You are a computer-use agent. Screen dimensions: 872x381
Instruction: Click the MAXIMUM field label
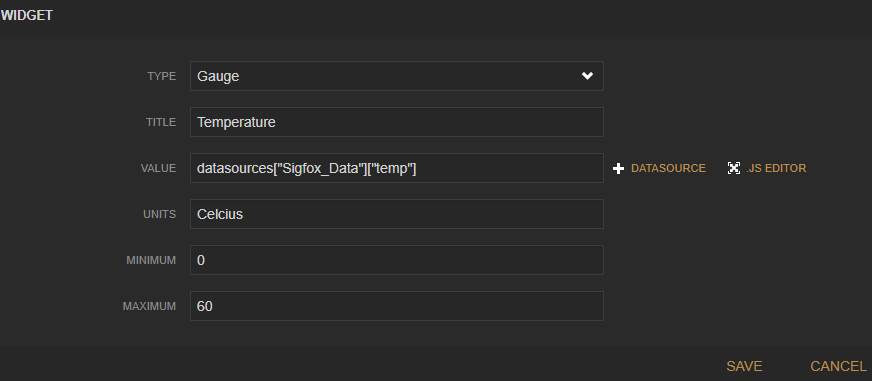[150, 306]
